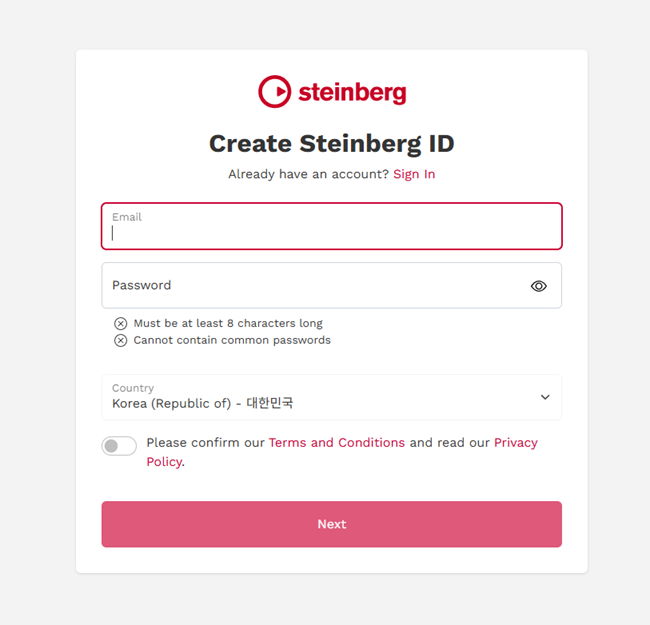The image size is (650, 625).
Task: Click the Steinberg play-circle logo icon
Action: tap(273, 92)
